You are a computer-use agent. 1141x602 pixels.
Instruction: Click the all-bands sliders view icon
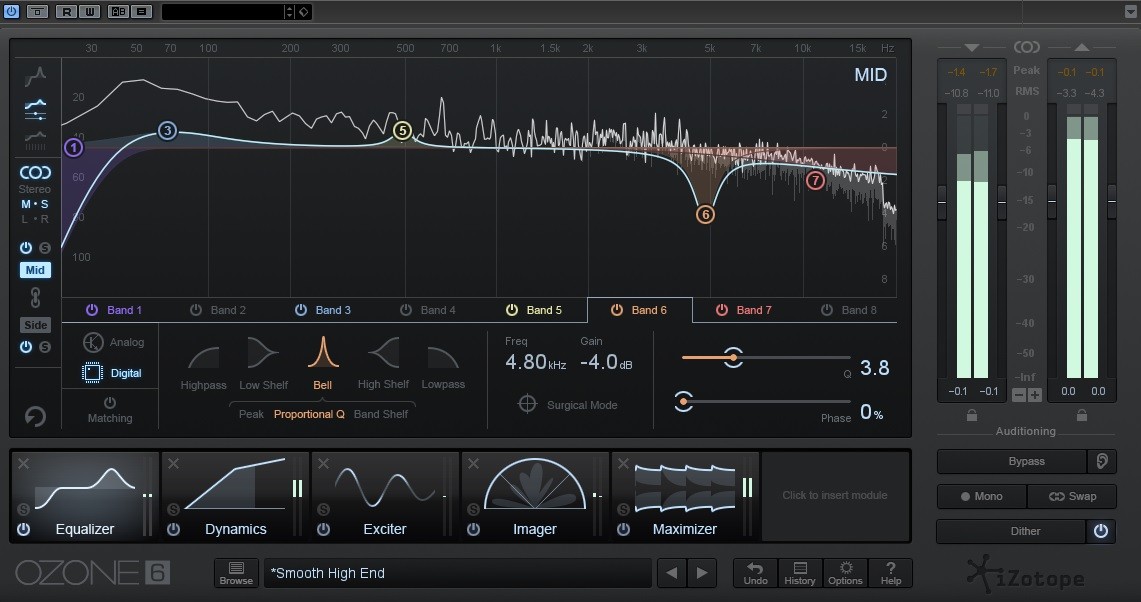tap(35, 109)
